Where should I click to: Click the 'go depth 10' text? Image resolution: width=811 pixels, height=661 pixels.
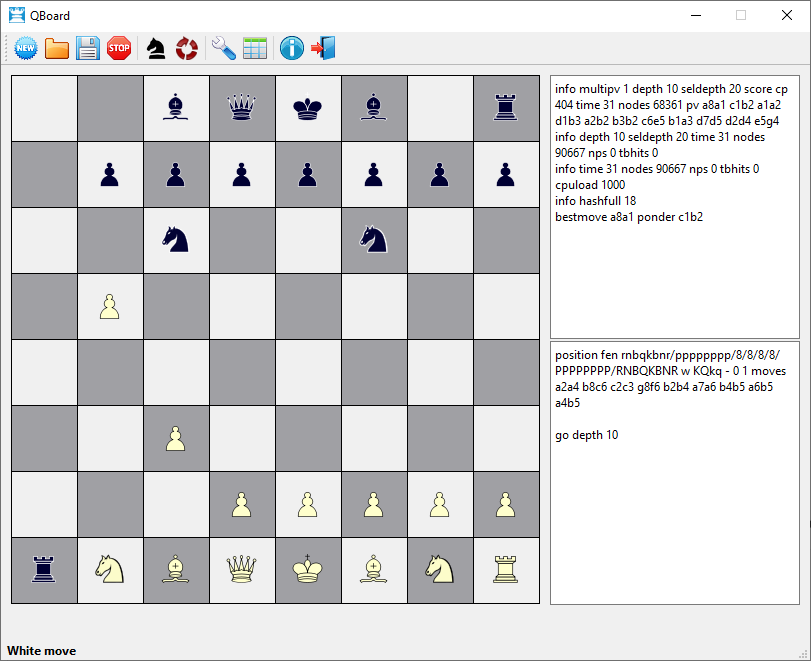[587, 435]
